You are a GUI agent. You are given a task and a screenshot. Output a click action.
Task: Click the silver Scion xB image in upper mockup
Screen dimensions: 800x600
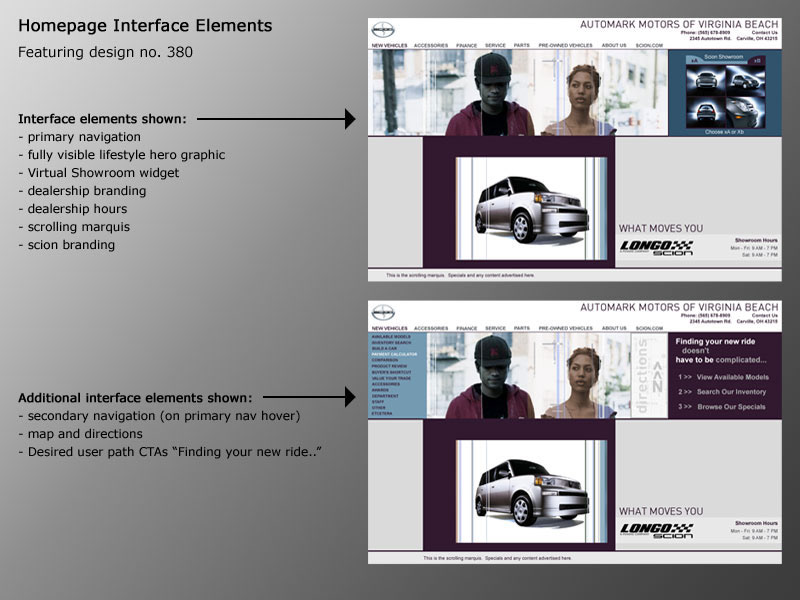point(531,209)
